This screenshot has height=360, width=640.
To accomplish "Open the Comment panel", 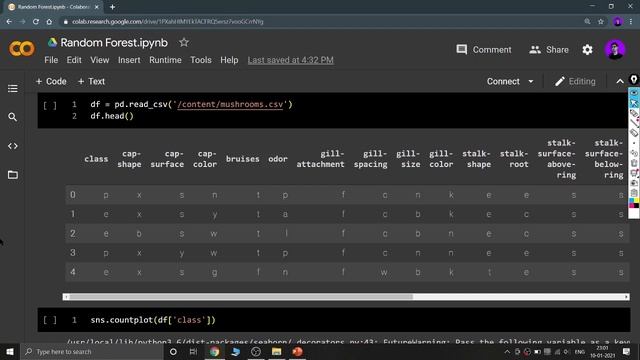I will click(484, 50).
